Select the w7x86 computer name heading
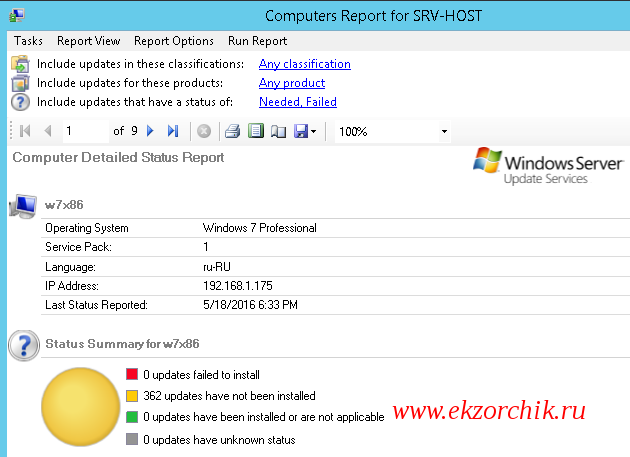 64,205
